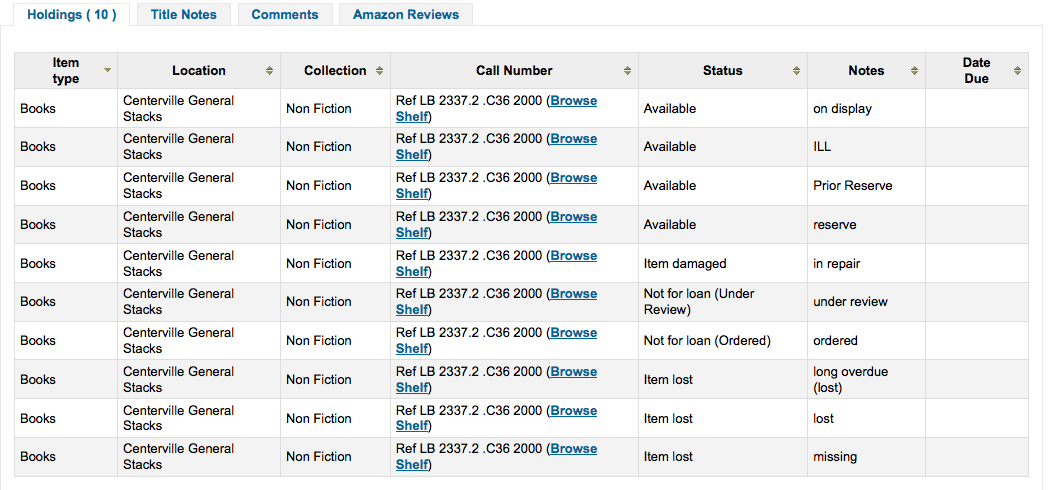Open the Comments tab
1056x490 pixels.
[x=285, y=15]
